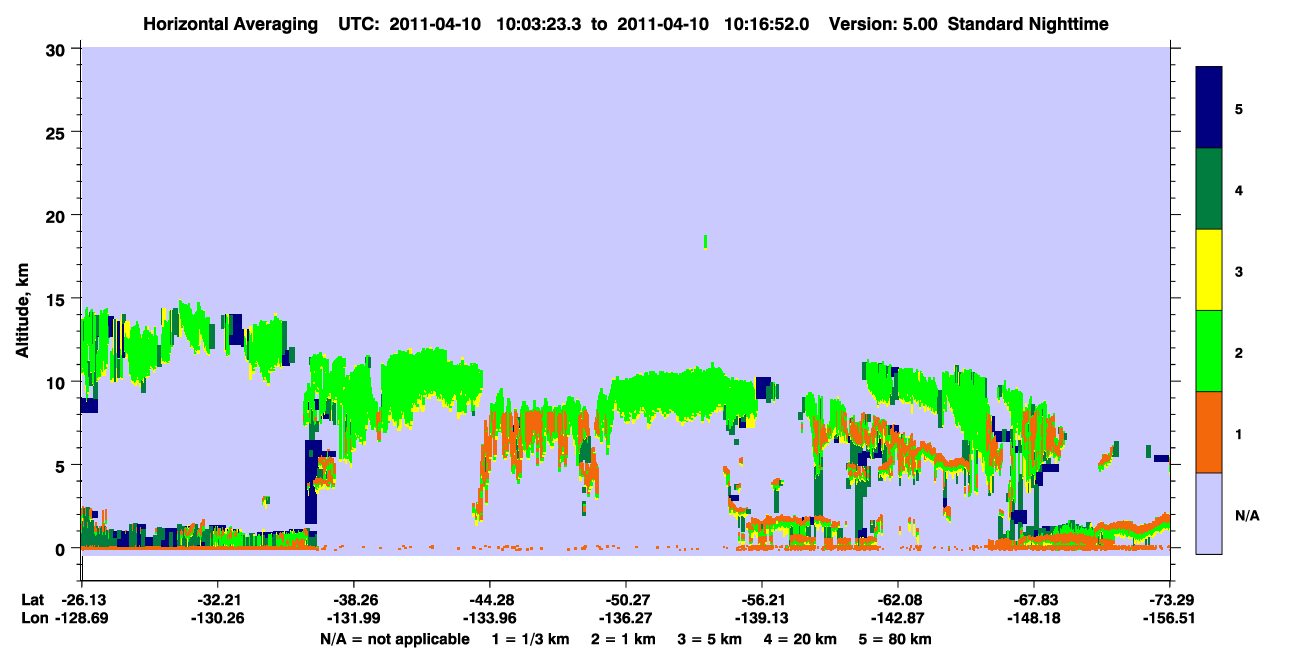Screen dimensions: 1300x667
Task: Click the altitude tick label 25
Action: (x=58, y=132)
